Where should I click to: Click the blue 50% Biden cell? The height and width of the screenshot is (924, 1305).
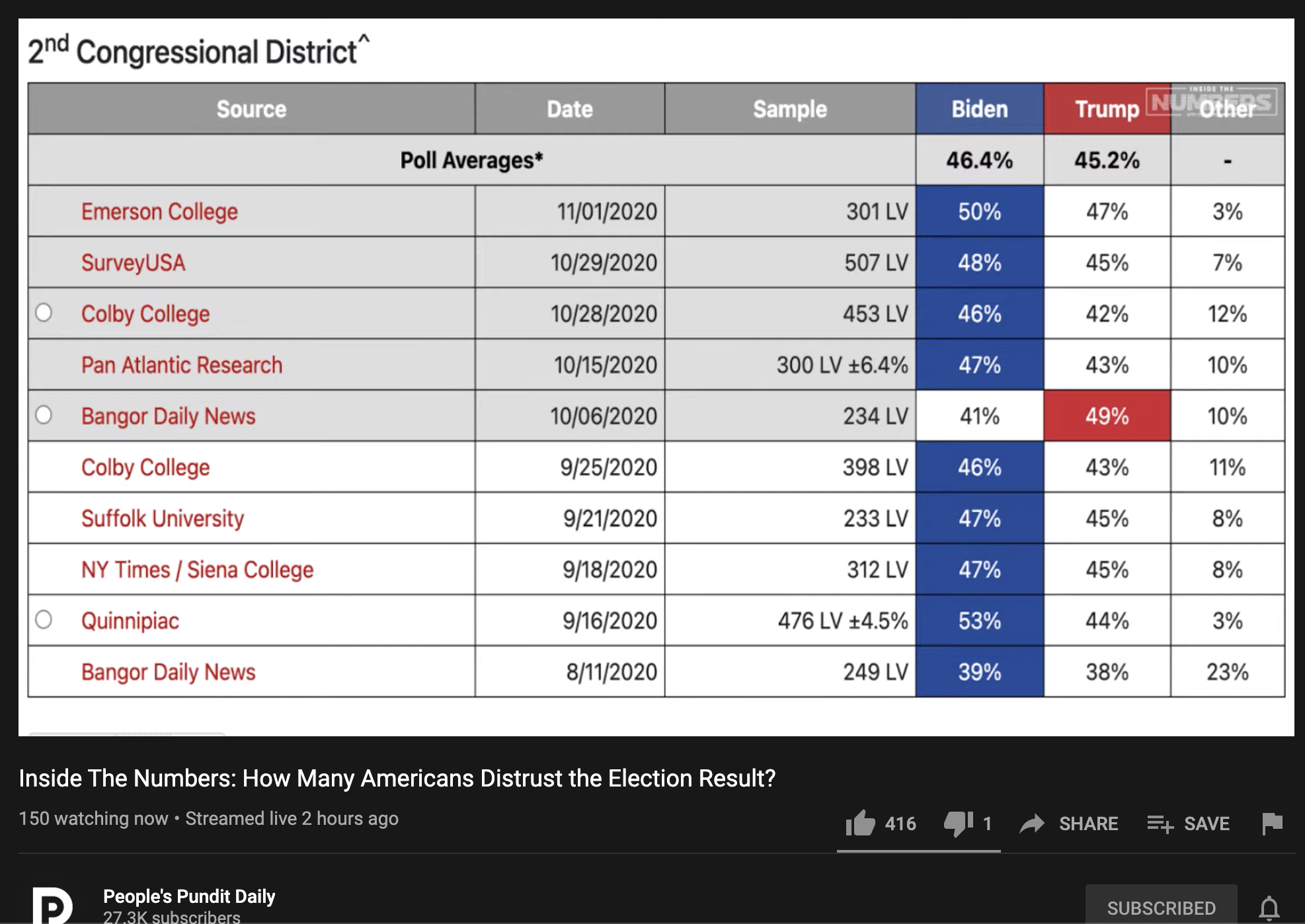980,212
